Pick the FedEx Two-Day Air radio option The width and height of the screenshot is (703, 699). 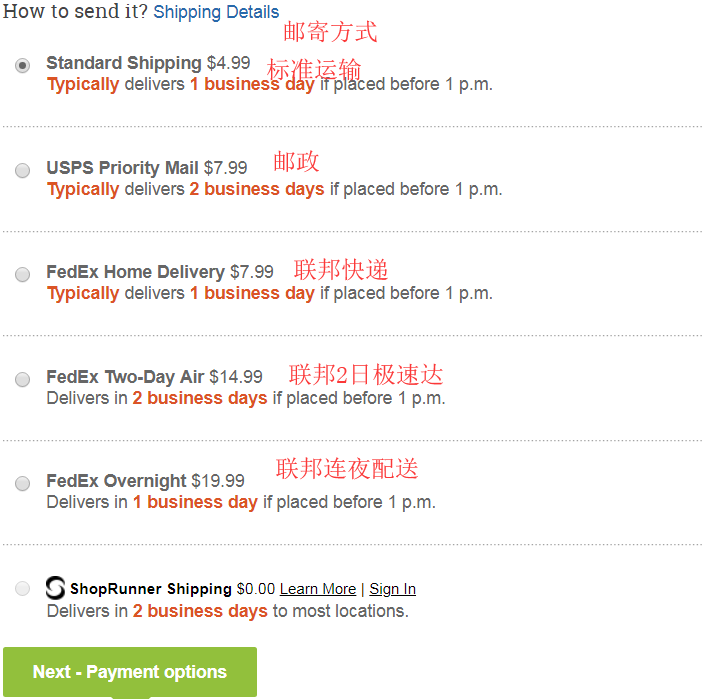pos(23,379)
